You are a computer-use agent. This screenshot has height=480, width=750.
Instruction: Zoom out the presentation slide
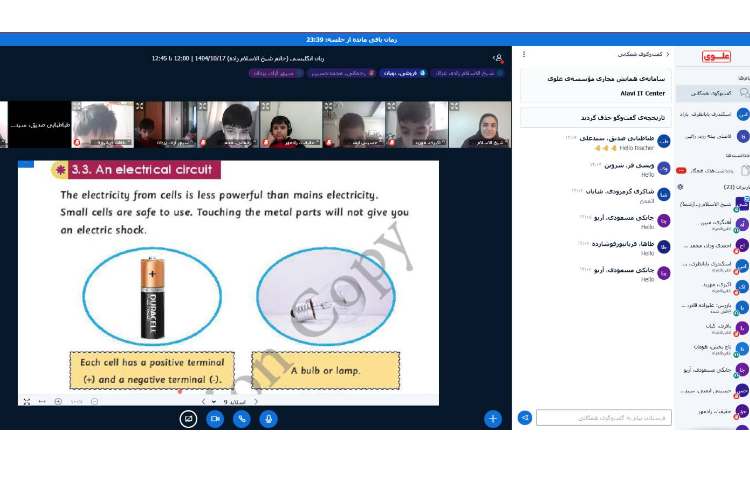[94, 402]
